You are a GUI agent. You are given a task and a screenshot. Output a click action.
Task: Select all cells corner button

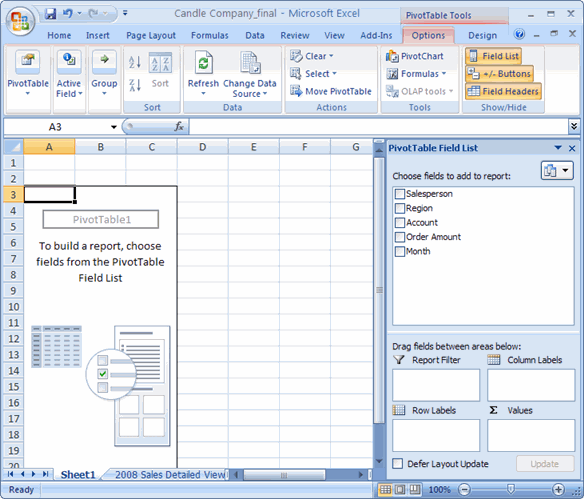pos(13,147)
